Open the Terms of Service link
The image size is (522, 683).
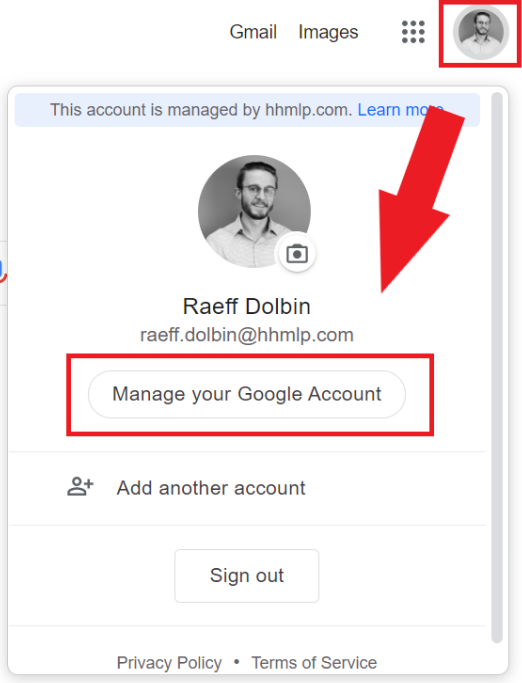tap(314, 663)
